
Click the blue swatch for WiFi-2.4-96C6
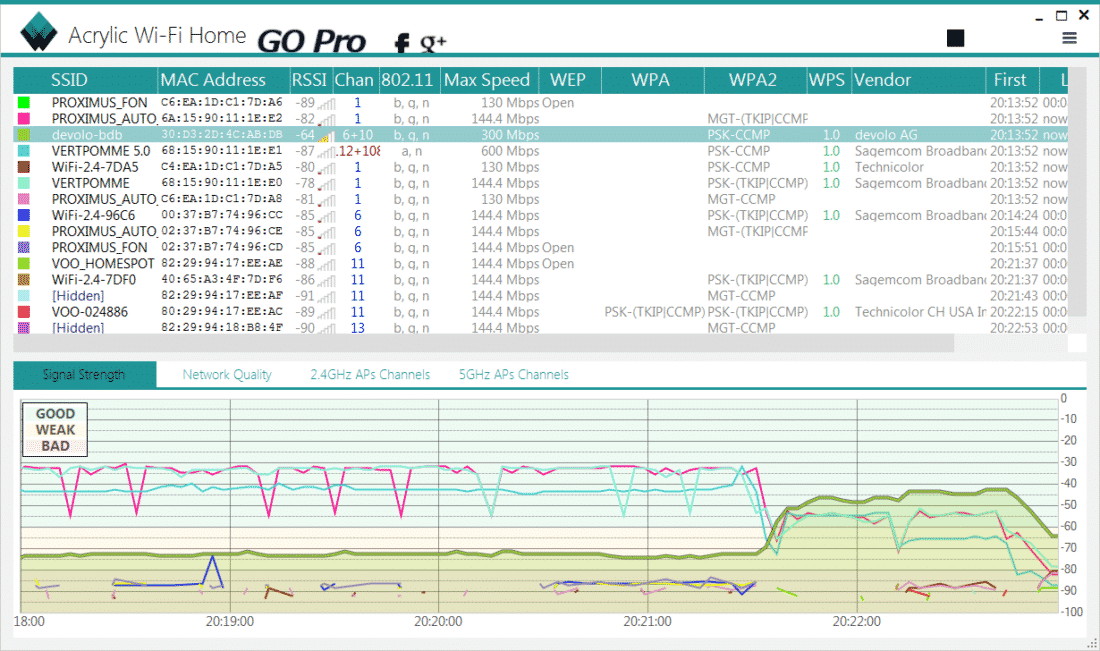pyautogui.click(x=24, y=215)
